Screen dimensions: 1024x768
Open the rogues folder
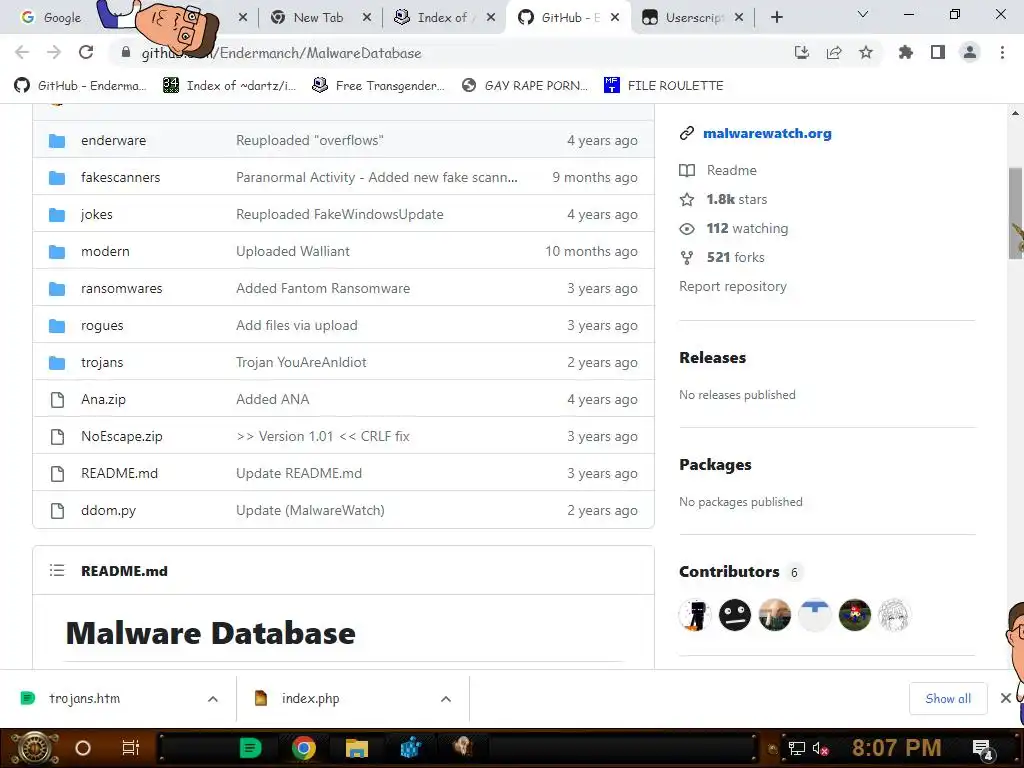(x=102, y=325)
